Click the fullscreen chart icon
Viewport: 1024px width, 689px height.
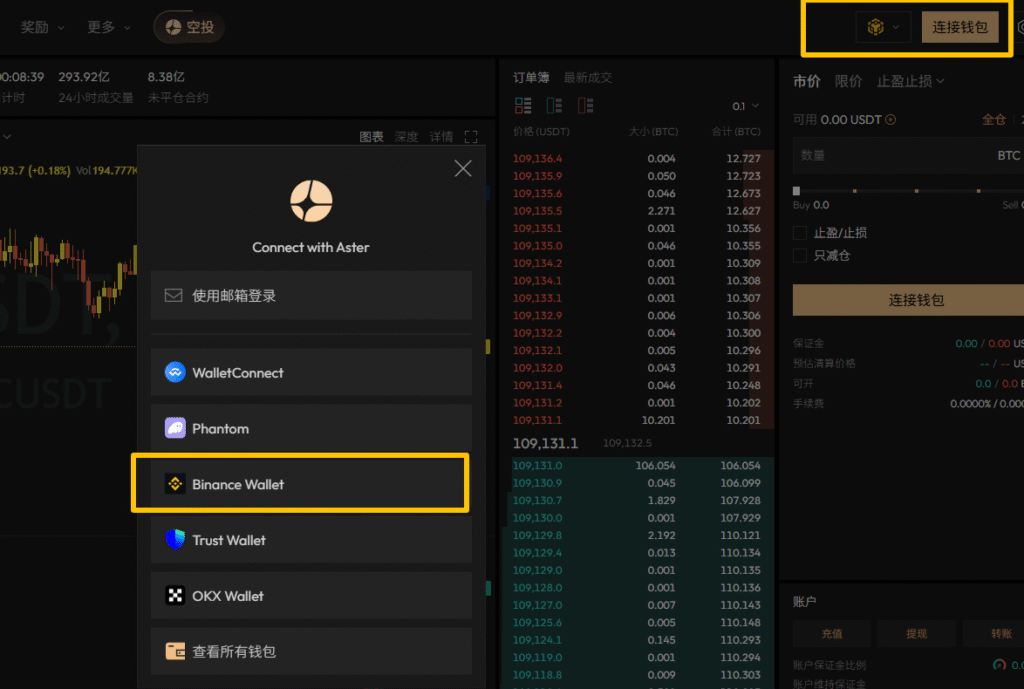point(471,137)
